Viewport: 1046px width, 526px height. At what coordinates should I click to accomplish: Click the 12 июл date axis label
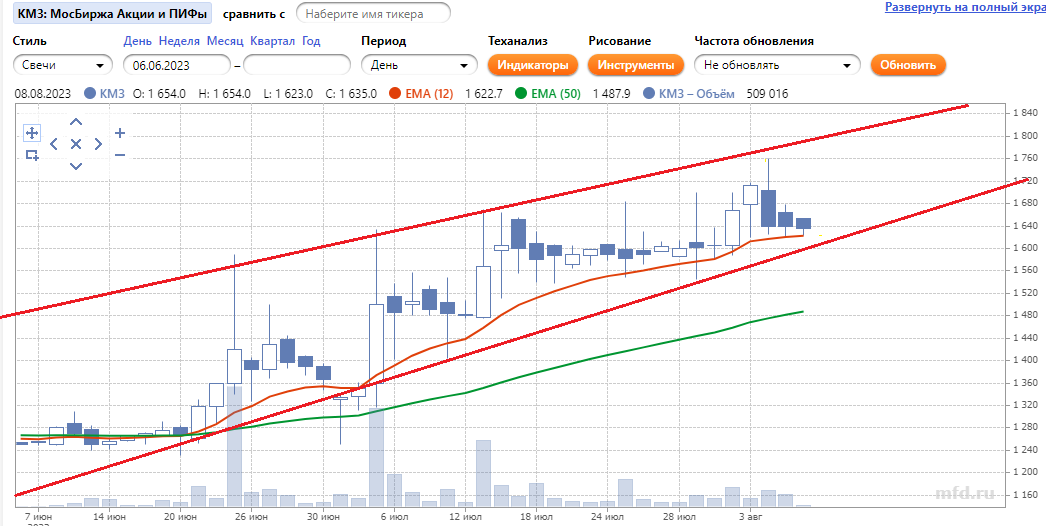click(x=466, y=517)
